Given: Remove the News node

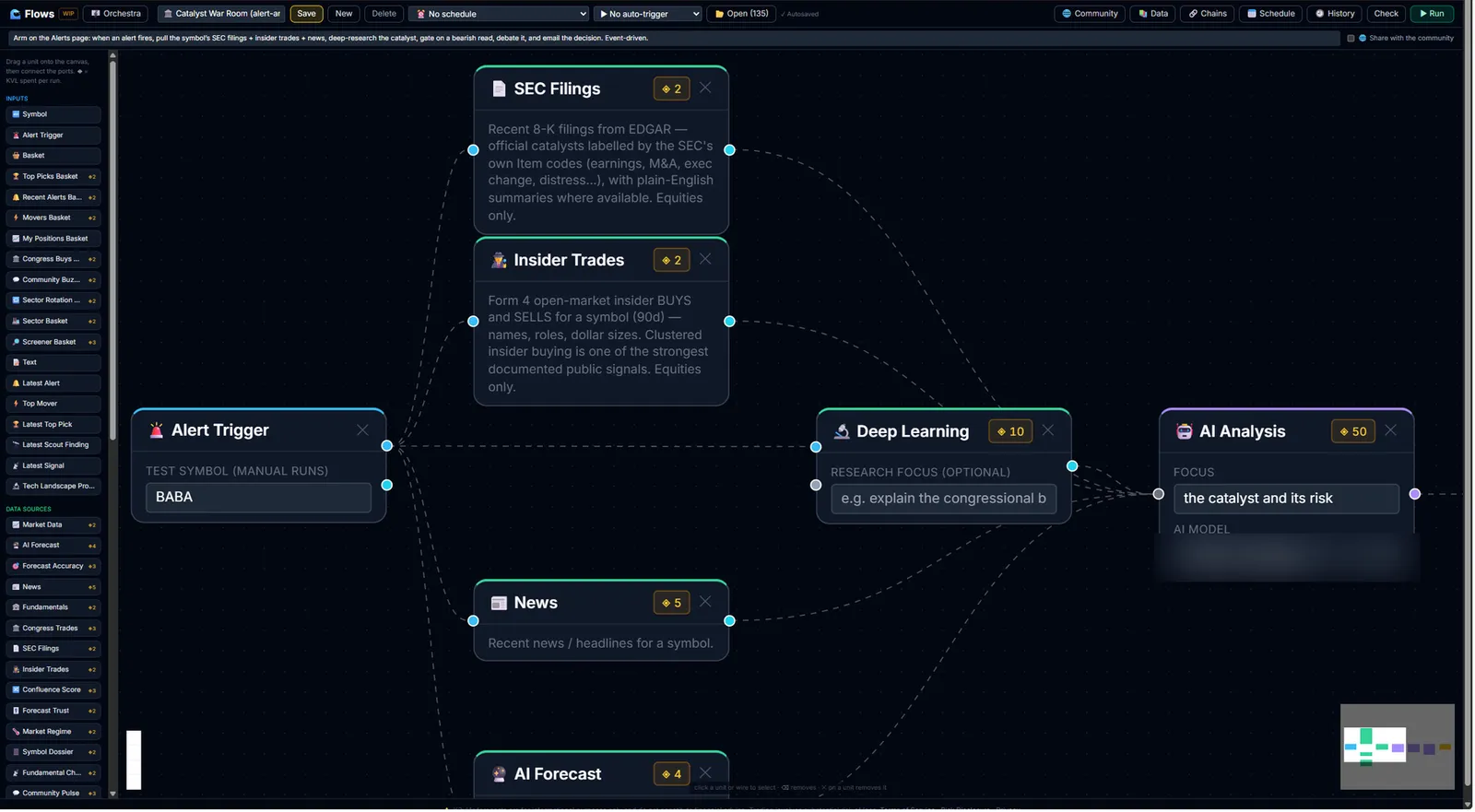Looking at the screenshot, I should 705,602.
